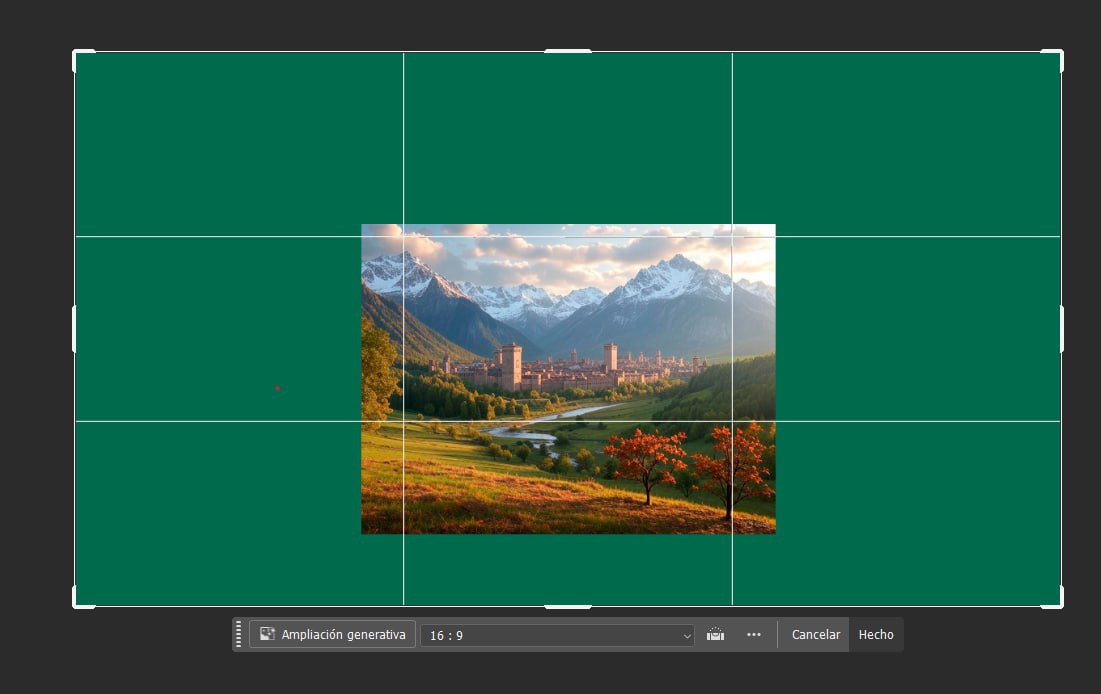Click Cancelar to discard the crop

coord(816,634)
